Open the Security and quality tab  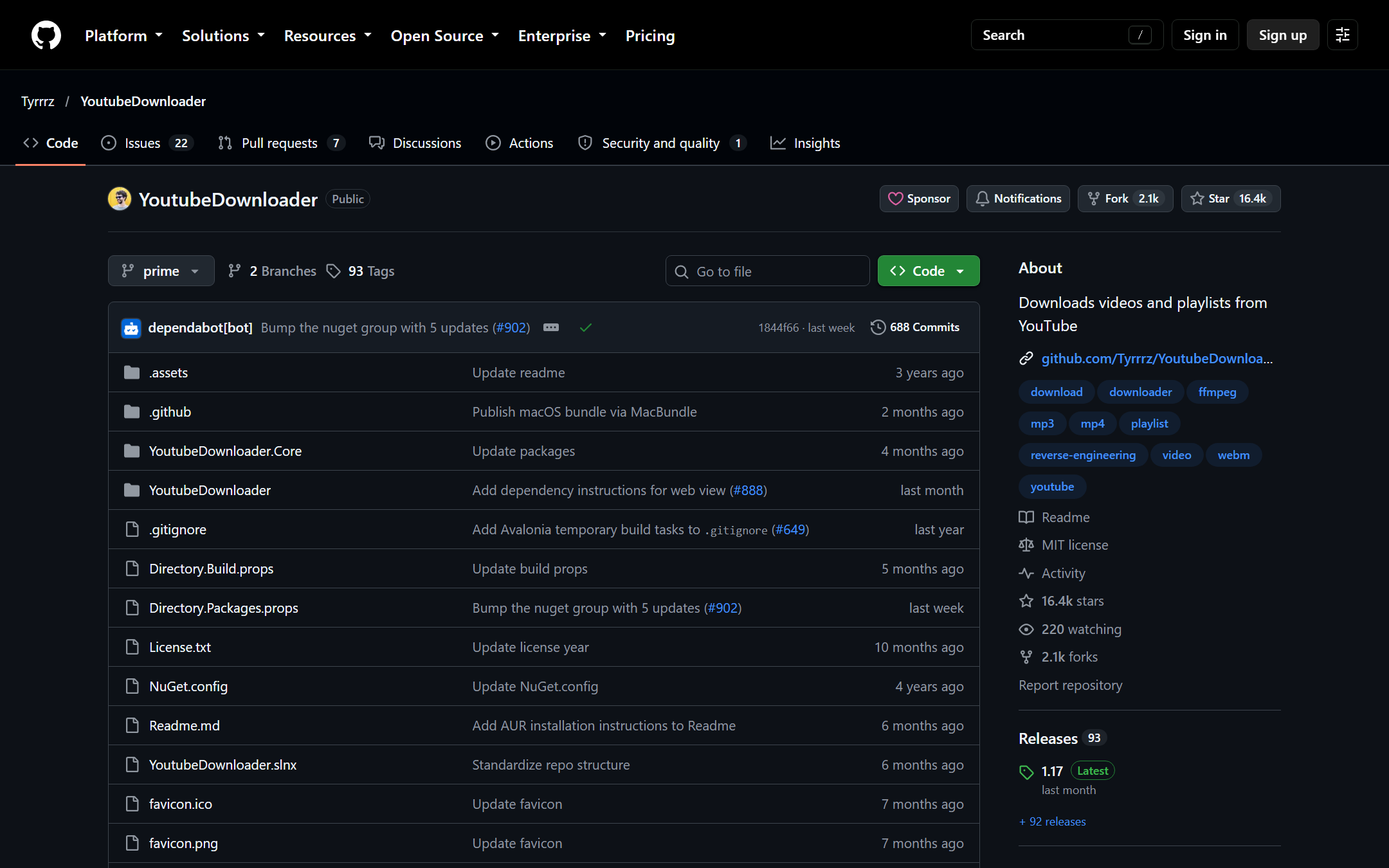(662, 143)
